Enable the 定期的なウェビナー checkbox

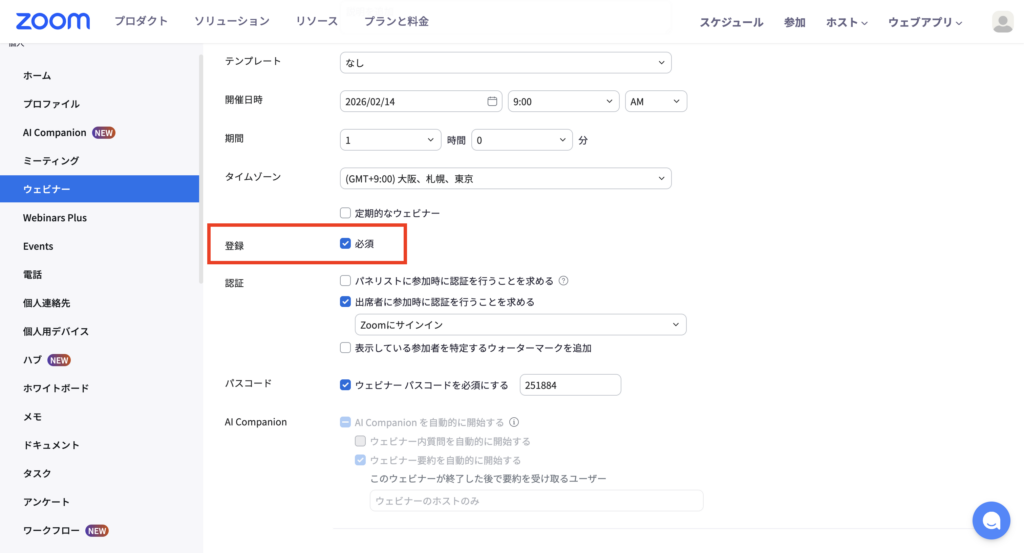click(346, 213)
